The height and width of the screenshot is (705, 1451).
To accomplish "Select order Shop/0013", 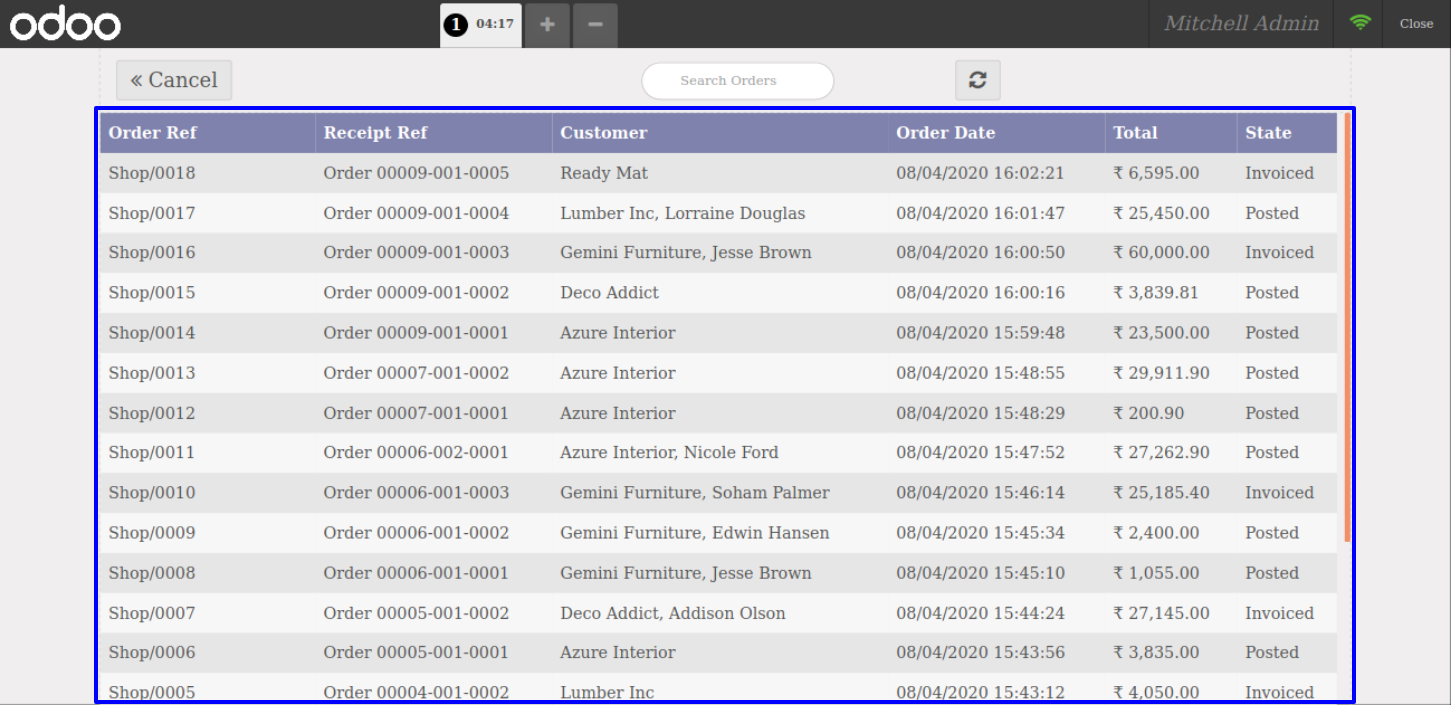I will coord(718,373).
